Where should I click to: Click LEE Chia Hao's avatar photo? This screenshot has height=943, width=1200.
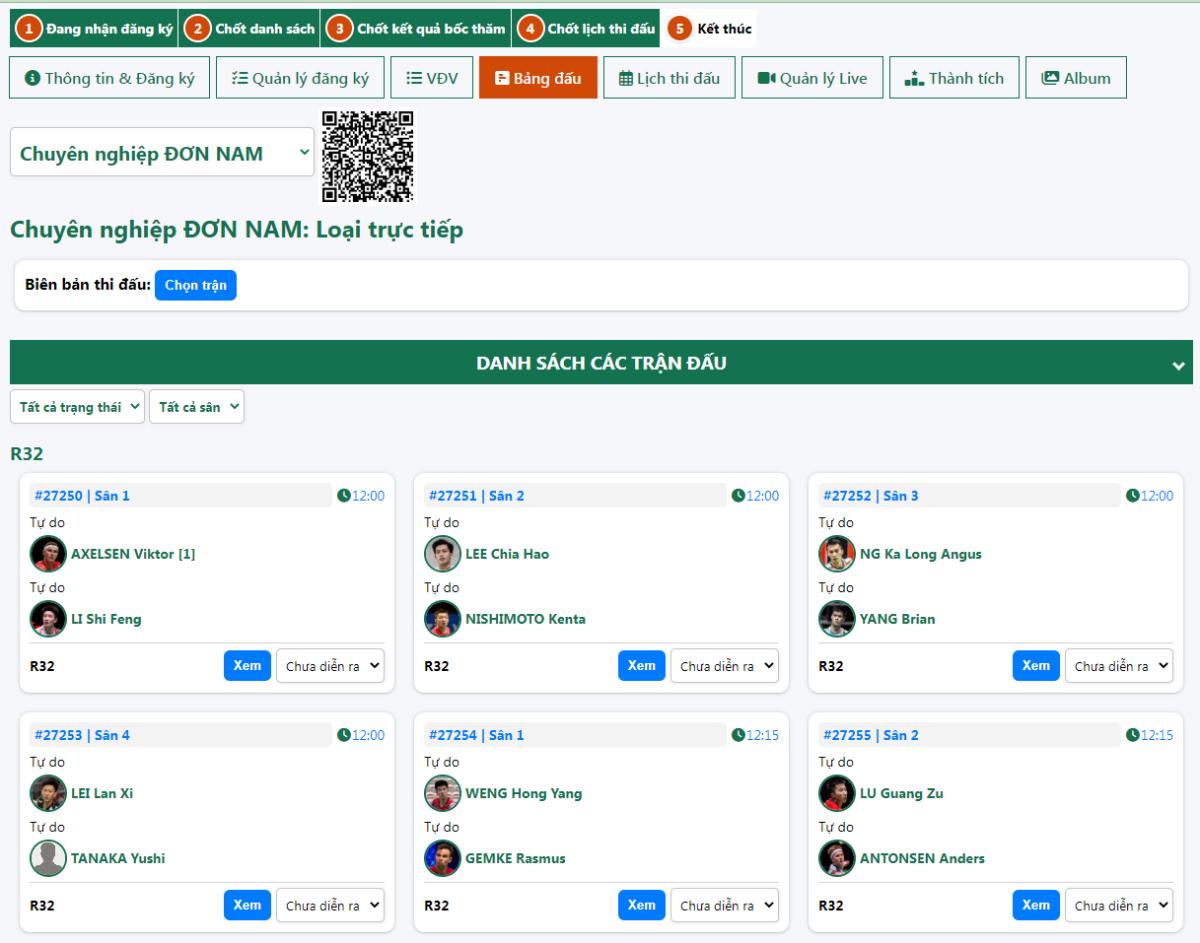tap(442, 554)
